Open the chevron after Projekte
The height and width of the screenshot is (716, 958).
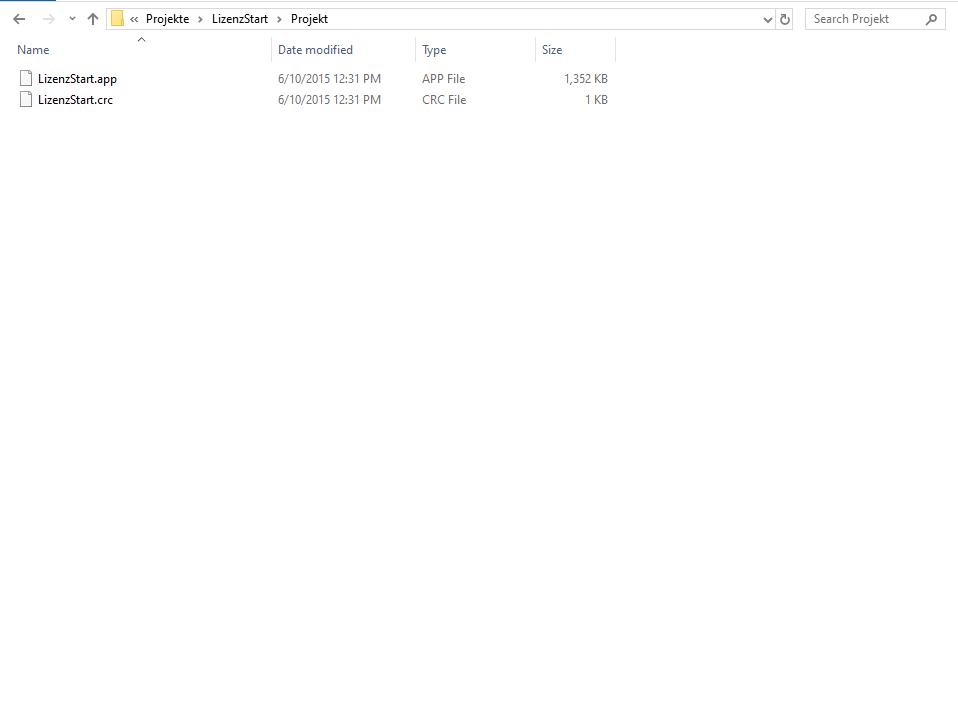pyautogui.click(x=200, y=20)
